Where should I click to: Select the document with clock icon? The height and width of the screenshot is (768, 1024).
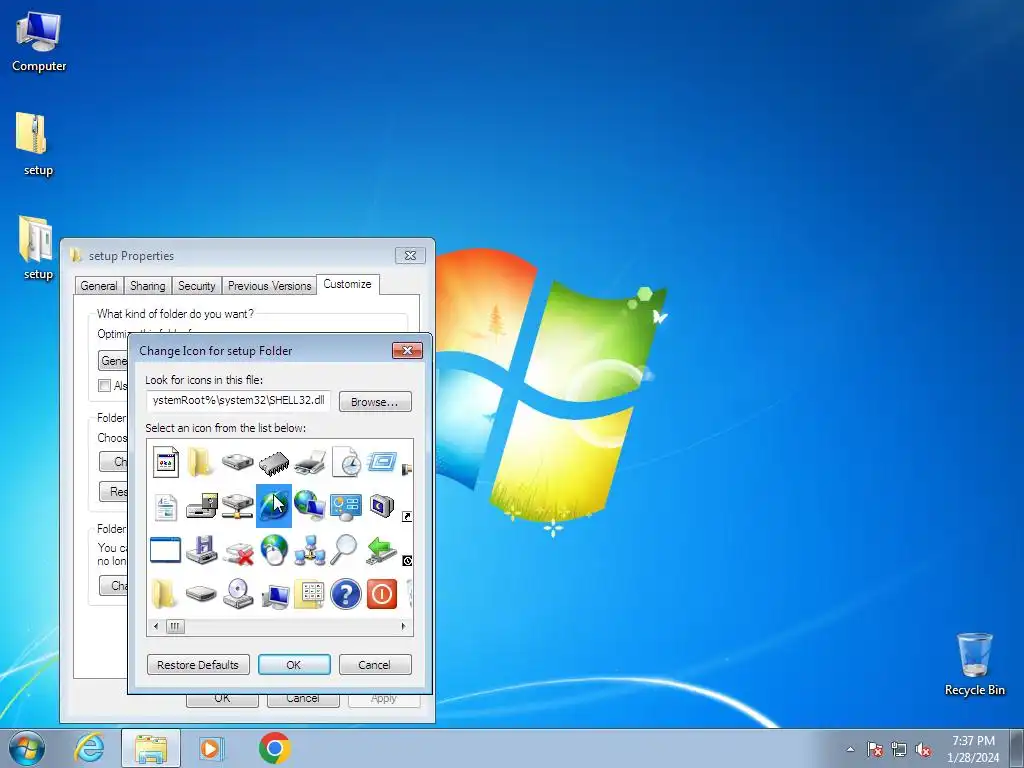pos(346,462)
